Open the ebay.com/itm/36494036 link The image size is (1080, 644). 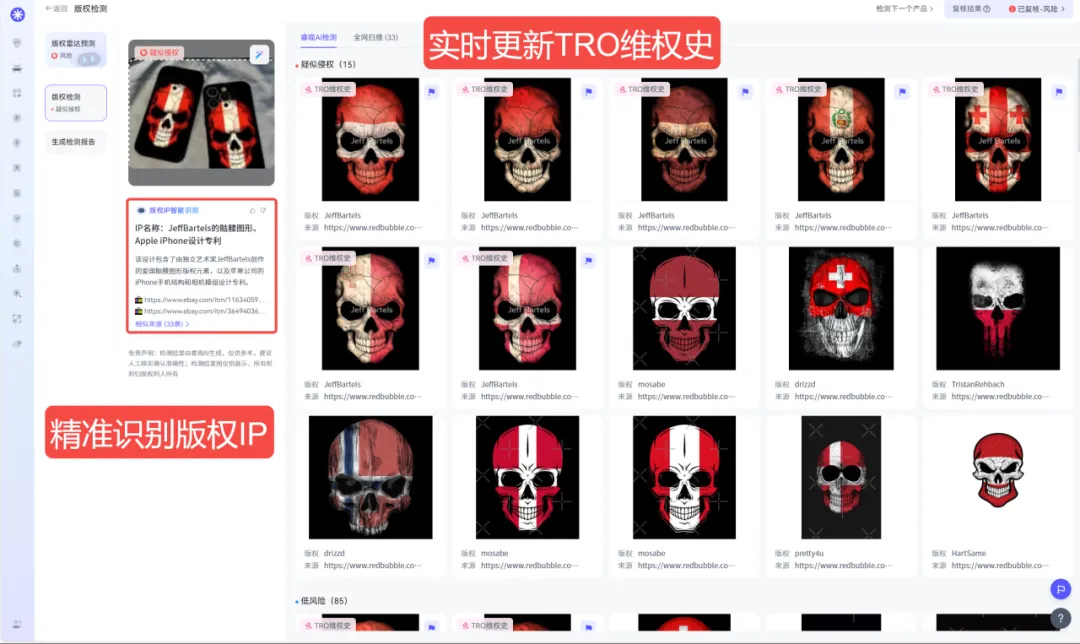click(203, 311)
